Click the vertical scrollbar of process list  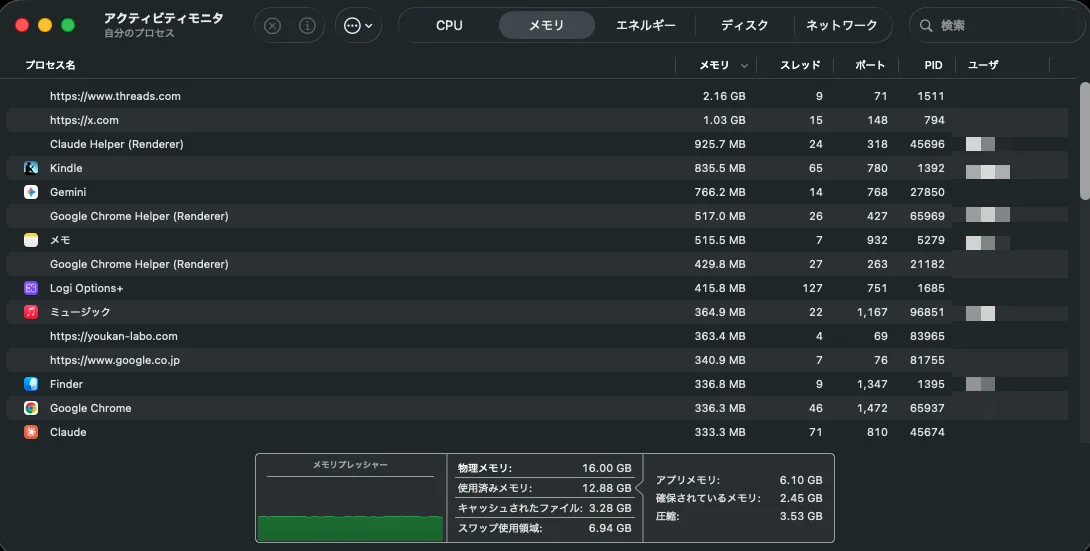point(1084,142)
